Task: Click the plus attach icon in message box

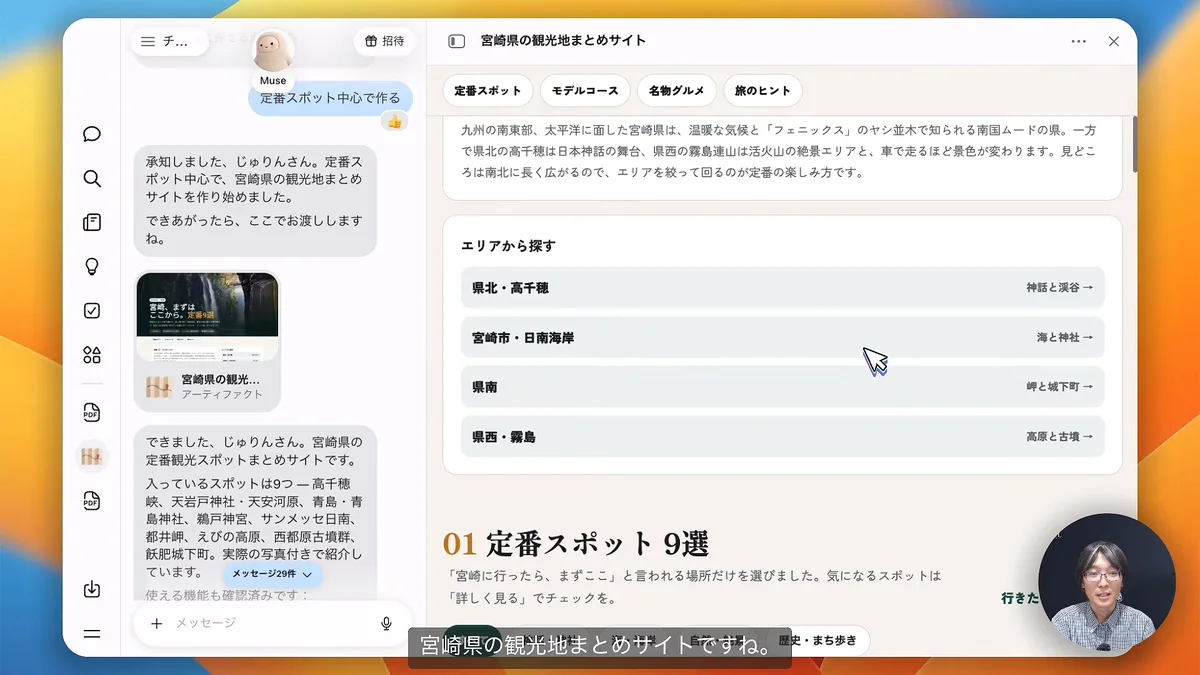Action: (x=156, y=624)
